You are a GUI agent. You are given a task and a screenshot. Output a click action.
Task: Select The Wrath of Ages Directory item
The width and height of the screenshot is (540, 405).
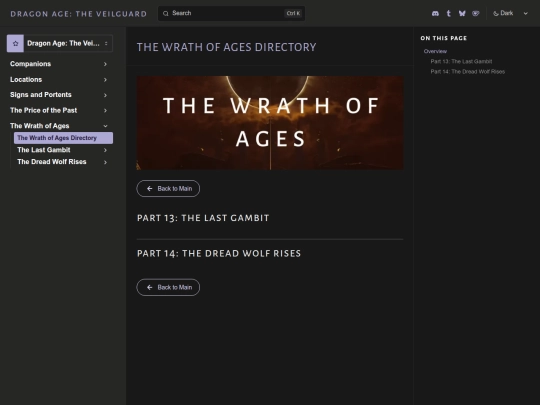(63, 138)
